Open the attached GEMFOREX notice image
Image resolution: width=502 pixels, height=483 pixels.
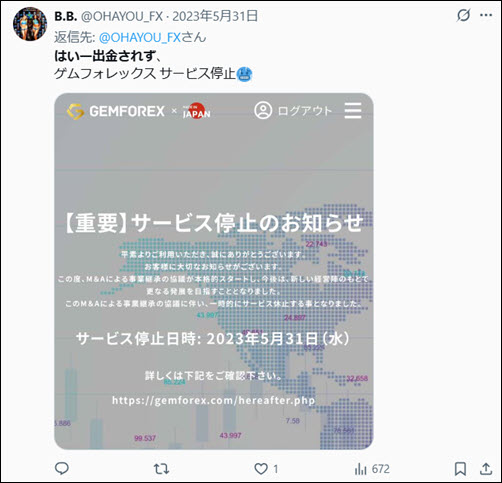pyautogui.click(x=214, y=271)
